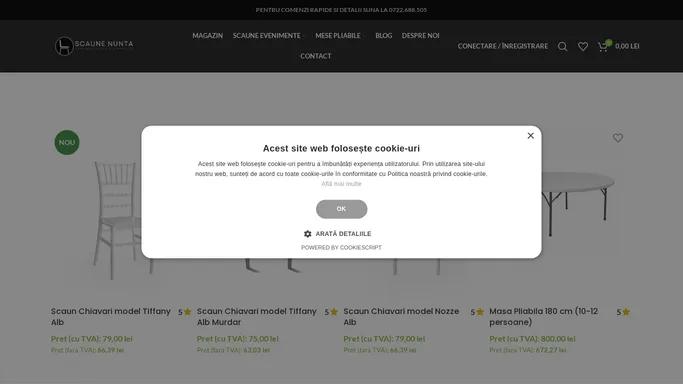Click the star rating for Nozze Alb
The height and width of the screenshot is (384, 683).
477,312
